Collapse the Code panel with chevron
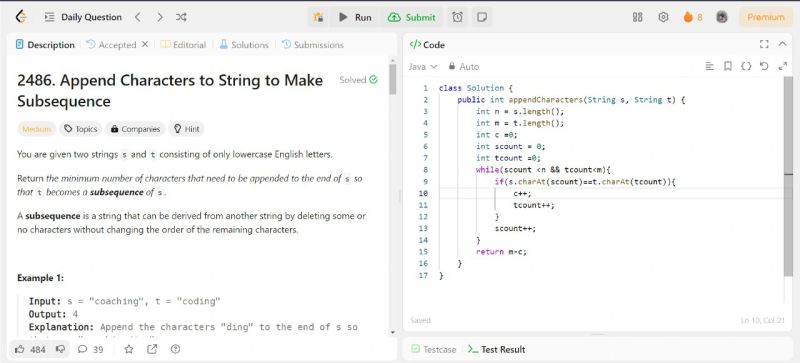Screen dimensions: 800x363 [783, 44]
